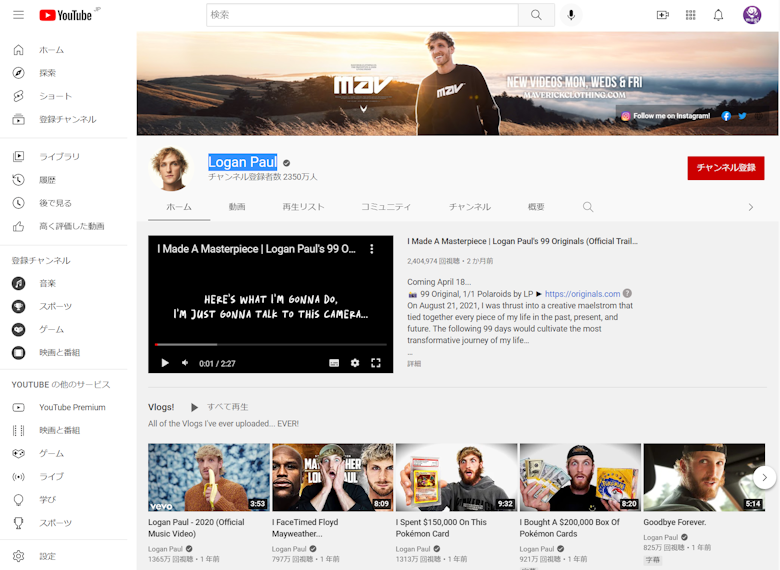
Task: Switch to the 動画 tab
Action: pyautogui.click(x=237, y=207)
